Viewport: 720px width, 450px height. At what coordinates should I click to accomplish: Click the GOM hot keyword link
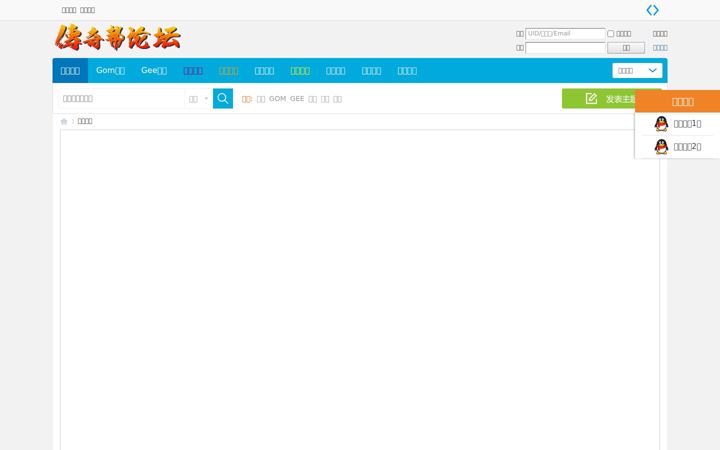point(277,99)
